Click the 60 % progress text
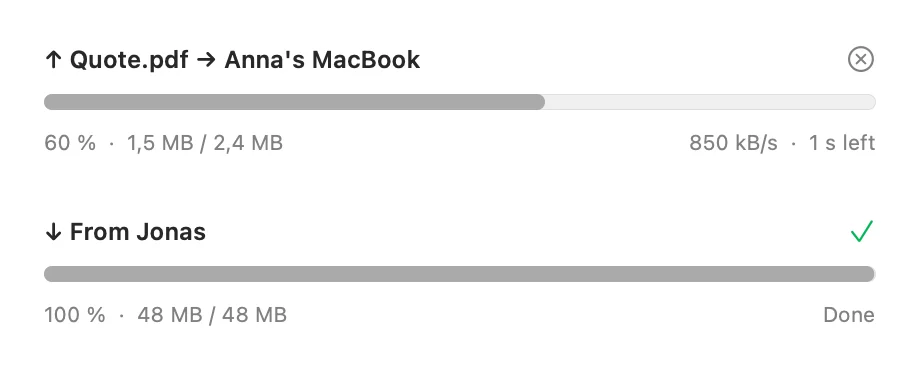Viewport: 920px width, 372px height. pyautogui.click(x=70, y=143)
